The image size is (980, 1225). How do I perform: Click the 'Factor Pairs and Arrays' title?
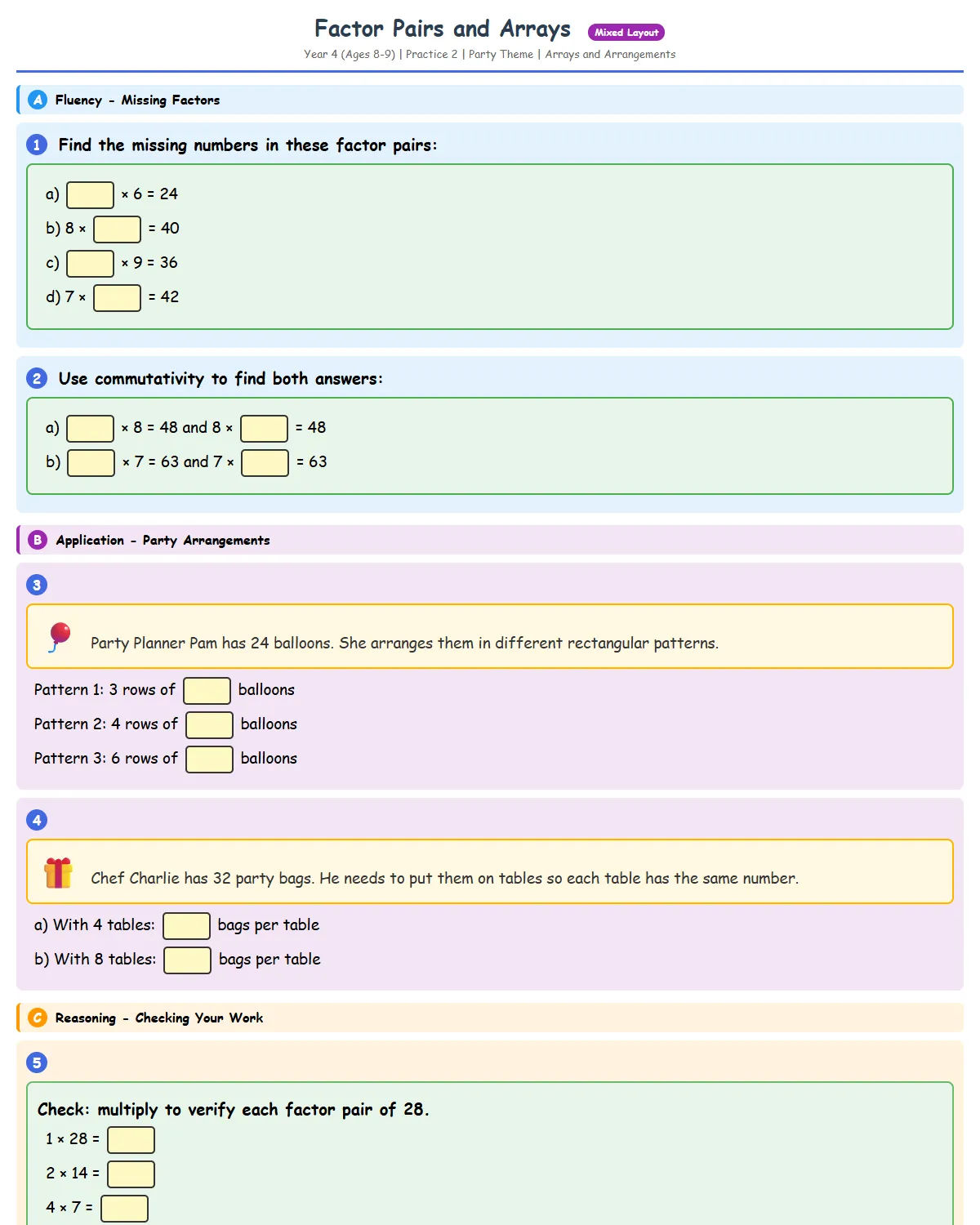pos(443,29)
